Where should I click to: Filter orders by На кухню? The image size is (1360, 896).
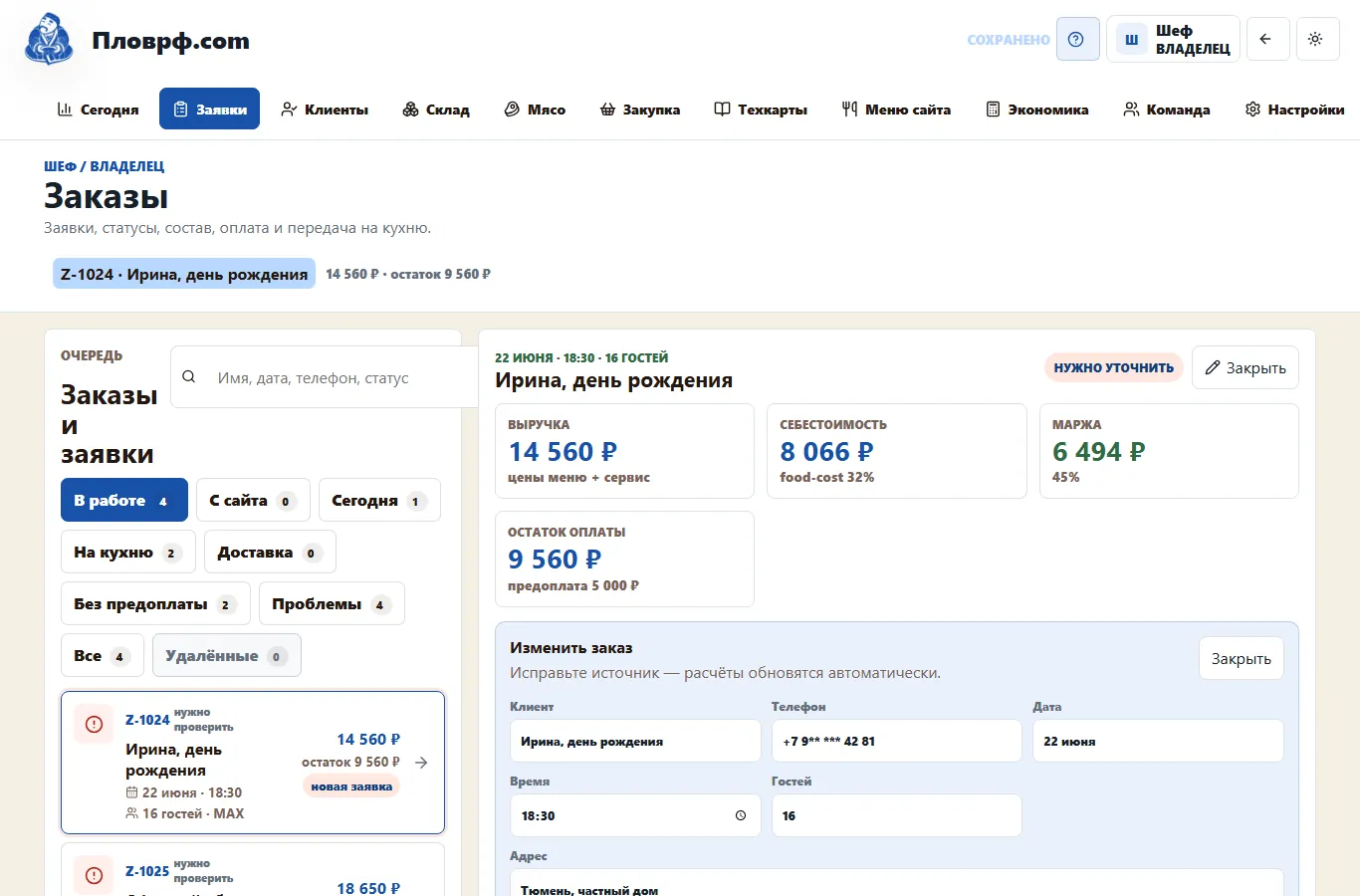point(128,553)
